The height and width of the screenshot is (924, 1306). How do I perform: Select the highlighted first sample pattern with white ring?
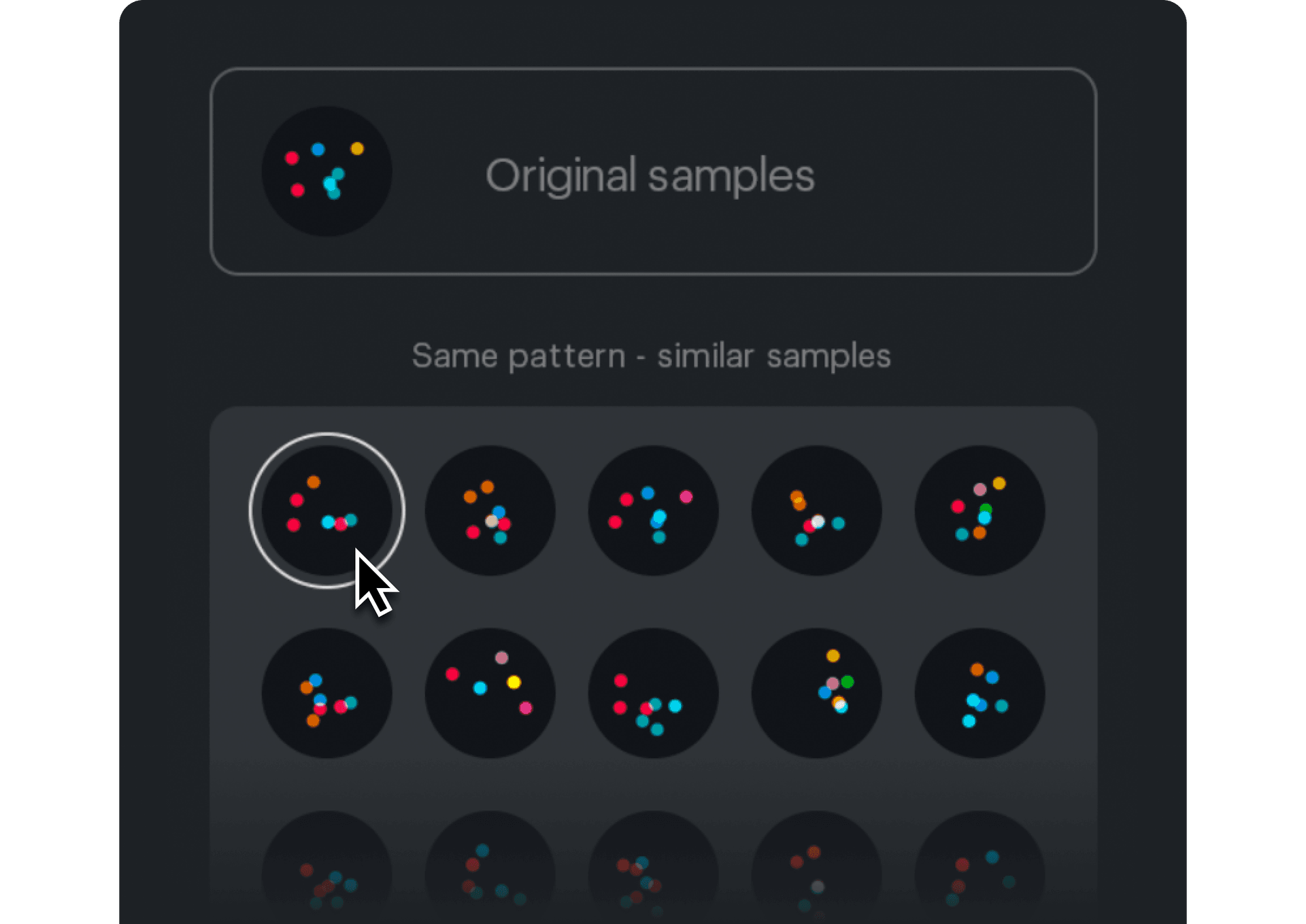tap(326, 510)
